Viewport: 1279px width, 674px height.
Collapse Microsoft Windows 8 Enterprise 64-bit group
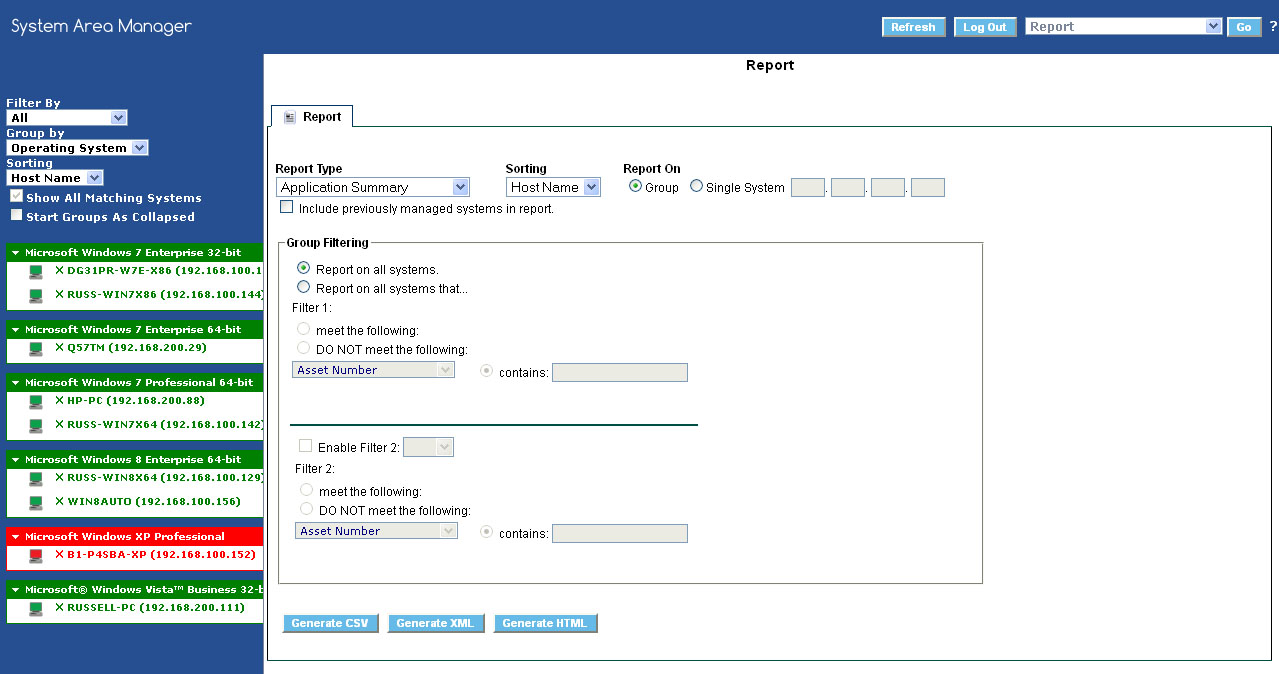[15, 460]
